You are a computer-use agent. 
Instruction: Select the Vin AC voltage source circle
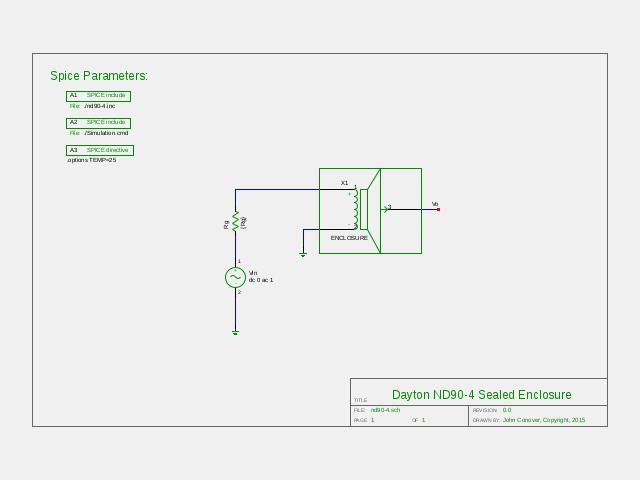click(236, 278)
